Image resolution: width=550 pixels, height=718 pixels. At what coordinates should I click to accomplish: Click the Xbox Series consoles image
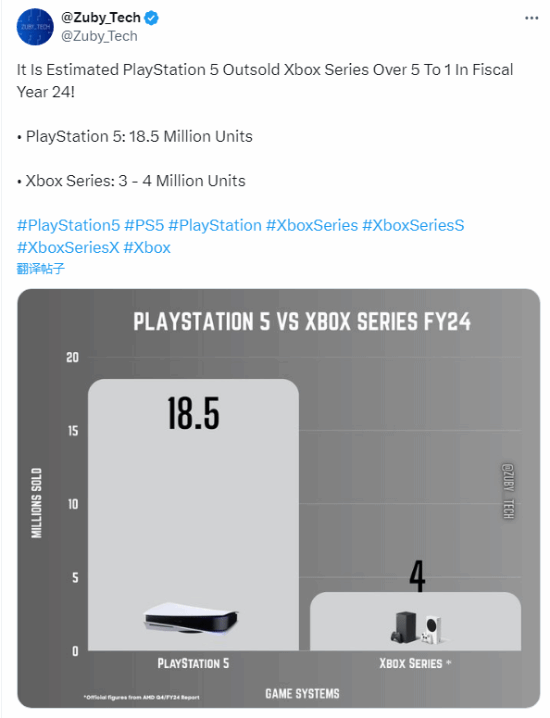pyautogui.click(x=417, y=627)
